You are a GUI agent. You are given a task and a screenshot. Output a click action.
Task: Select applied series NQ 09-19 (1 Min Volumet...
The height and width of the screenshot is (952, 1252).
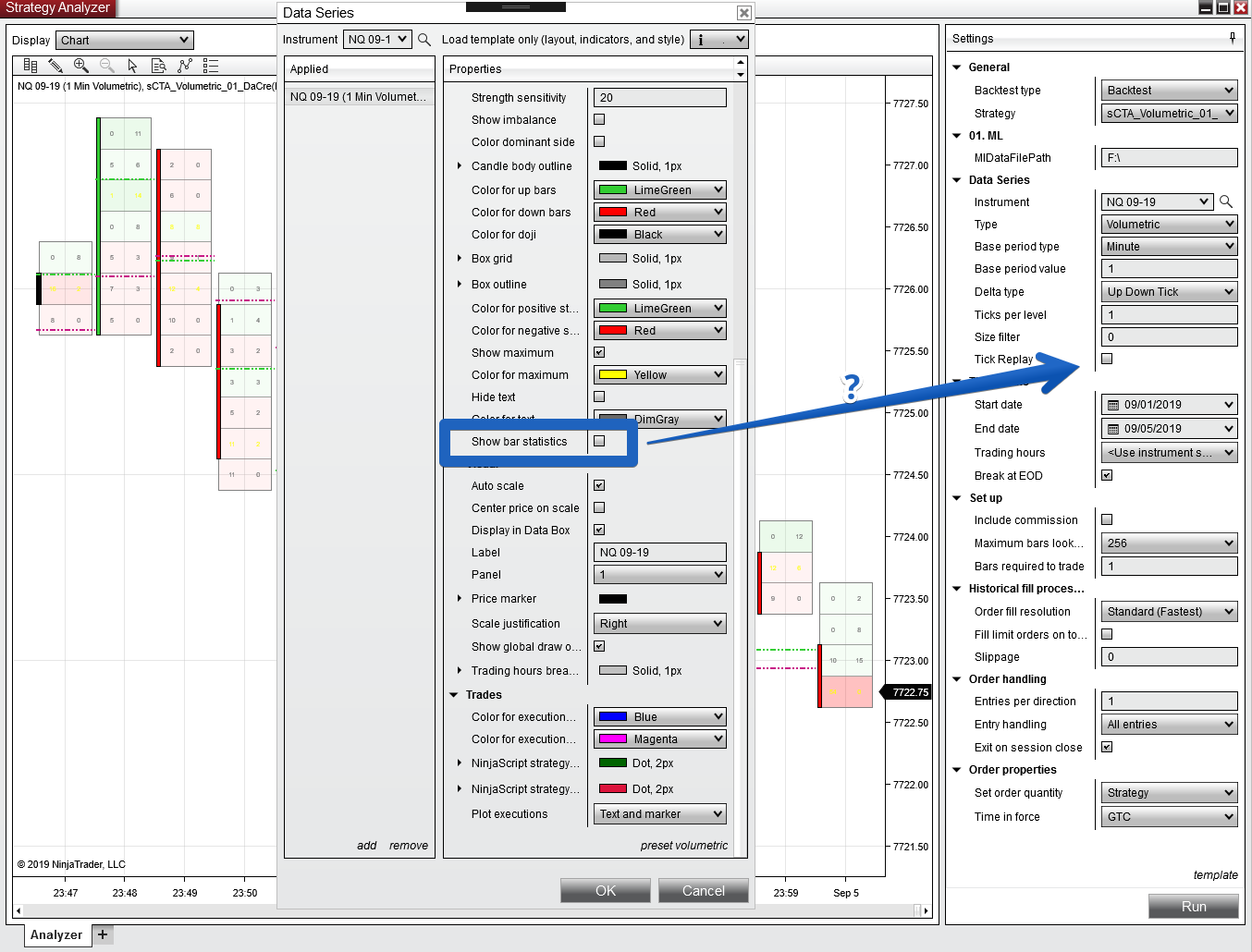click(x=359, y=96)
